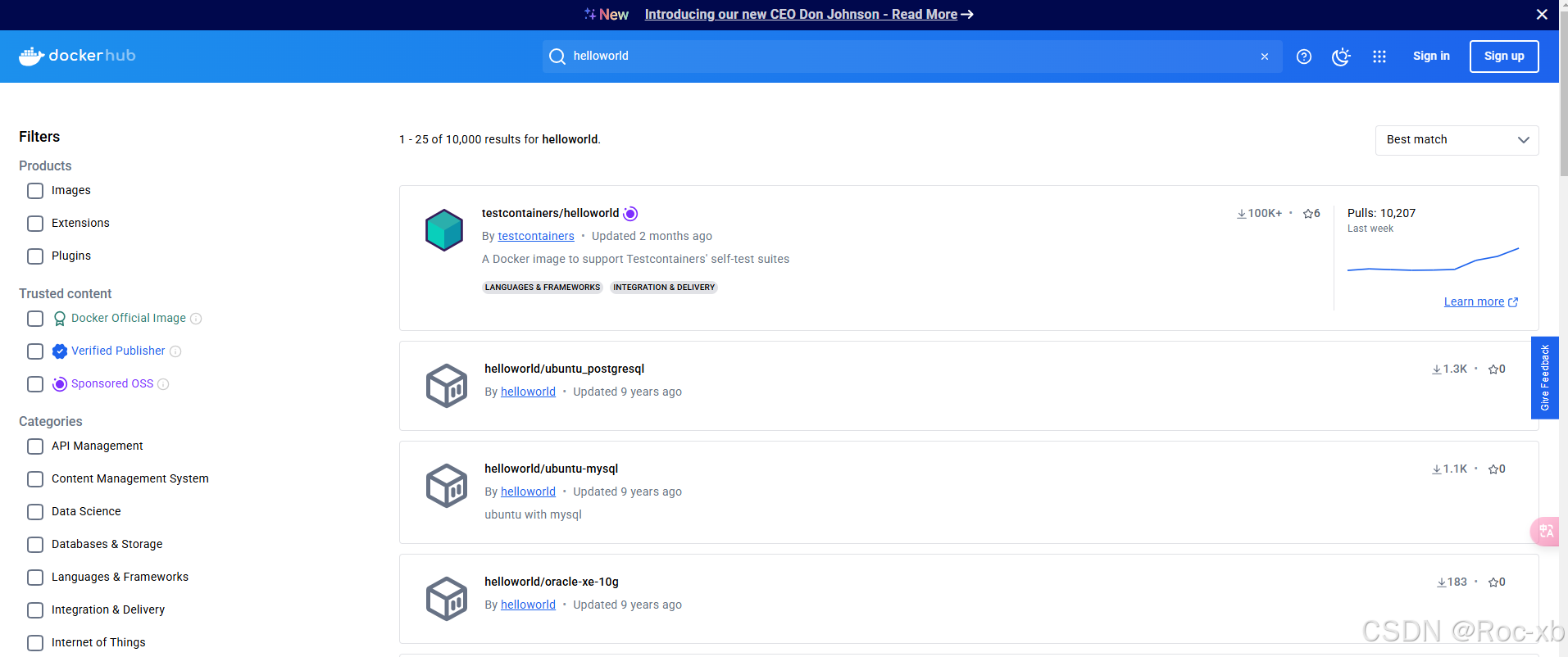Click Learn more under pulls chart
The image size is (1568, 657).
[x=1480, y=302]
